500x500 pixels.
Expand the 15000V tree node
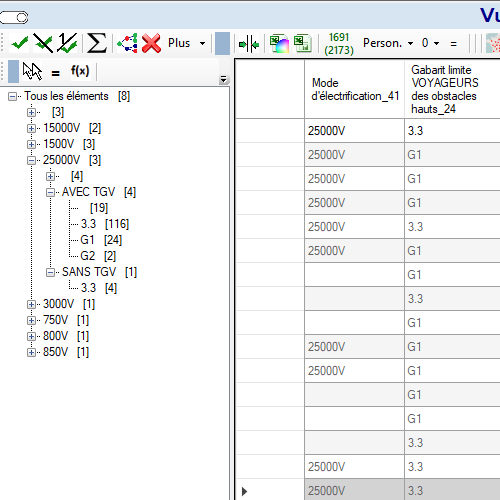pos(31,128)
